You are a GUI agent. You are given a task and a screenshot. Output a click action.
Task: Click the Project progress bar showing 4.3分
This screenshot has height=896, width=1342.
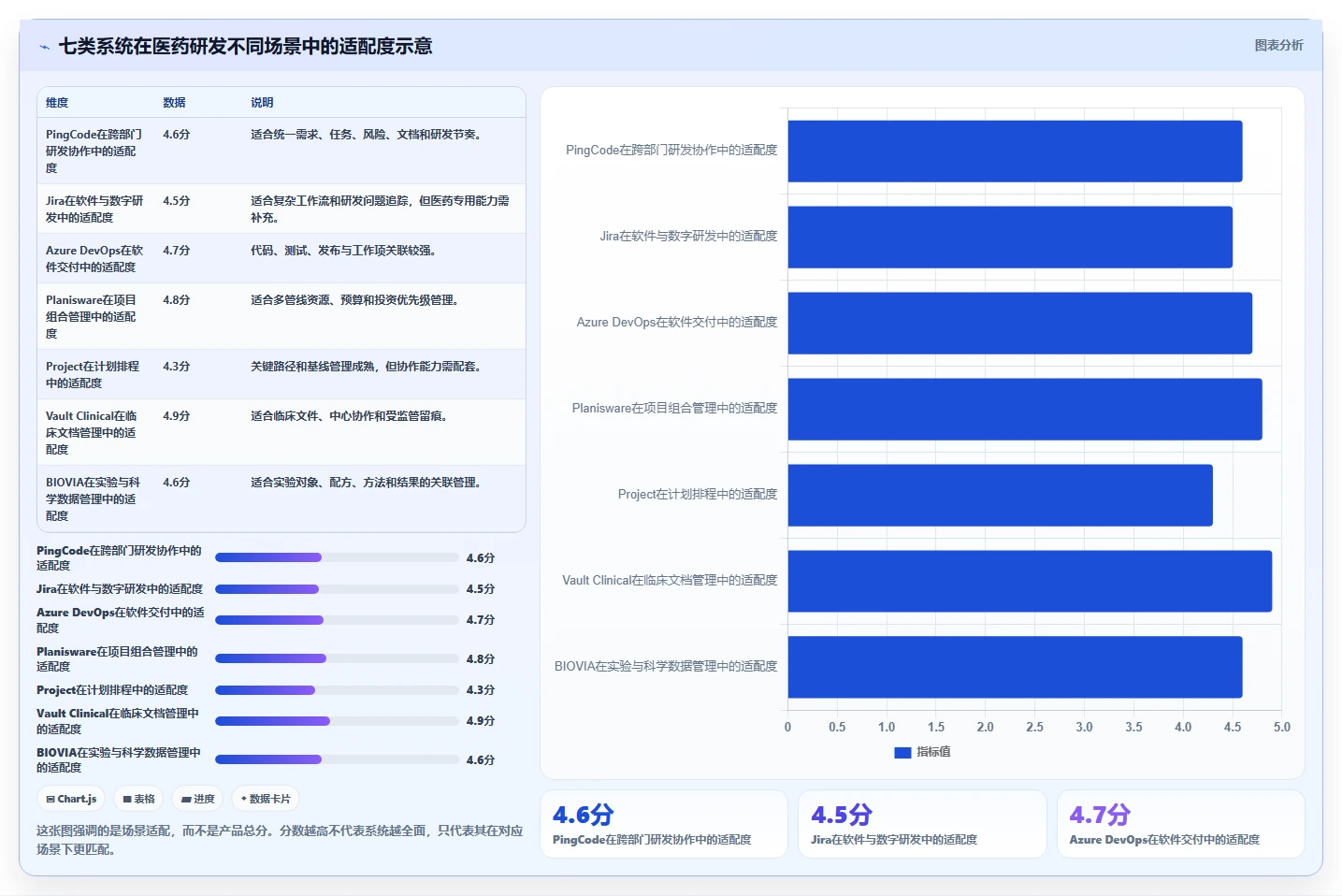coord(337,690)
